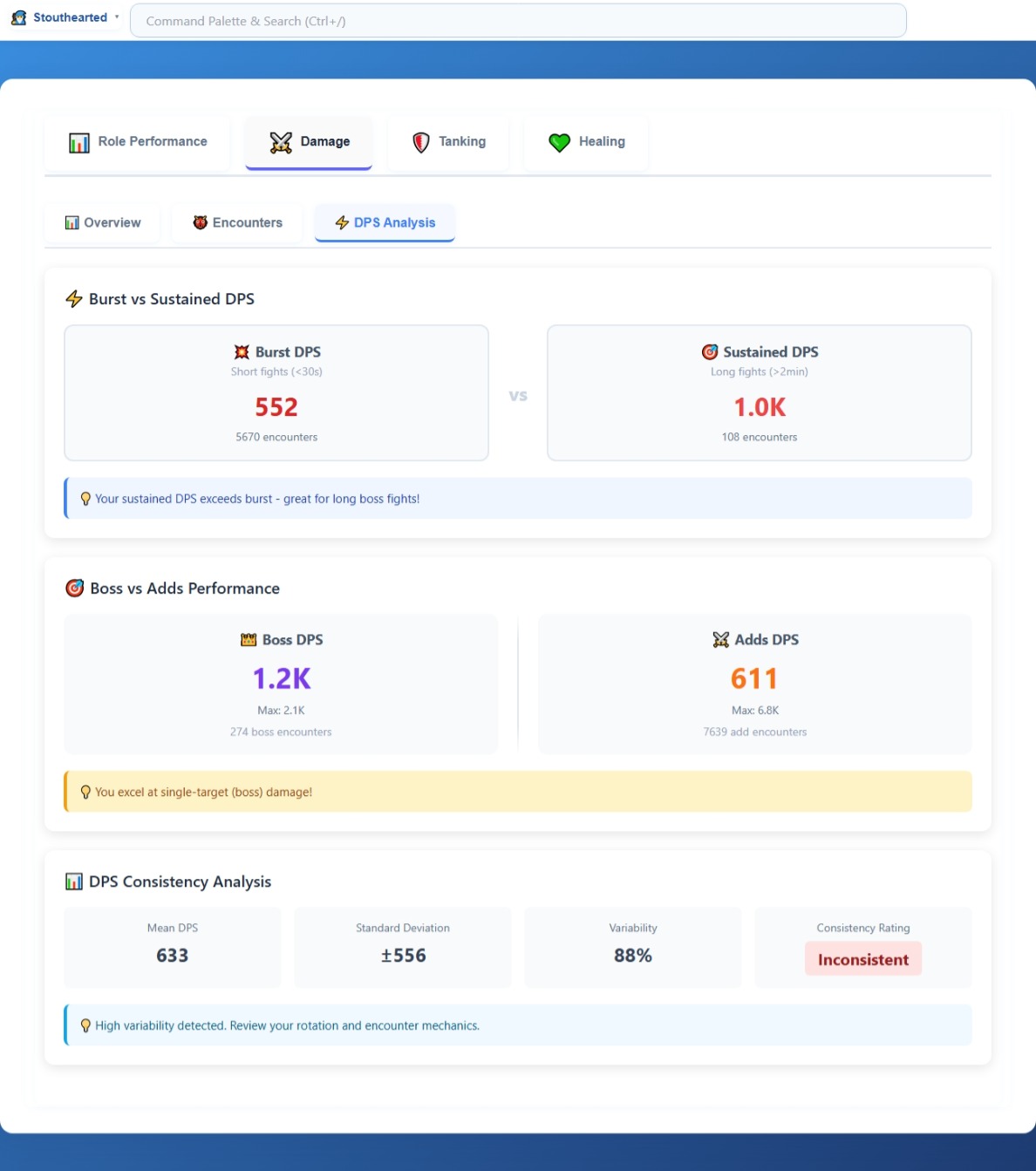1036x1171 pixels.
Task: Select the Overview sub-tab
Action: [x=103, y=223]
